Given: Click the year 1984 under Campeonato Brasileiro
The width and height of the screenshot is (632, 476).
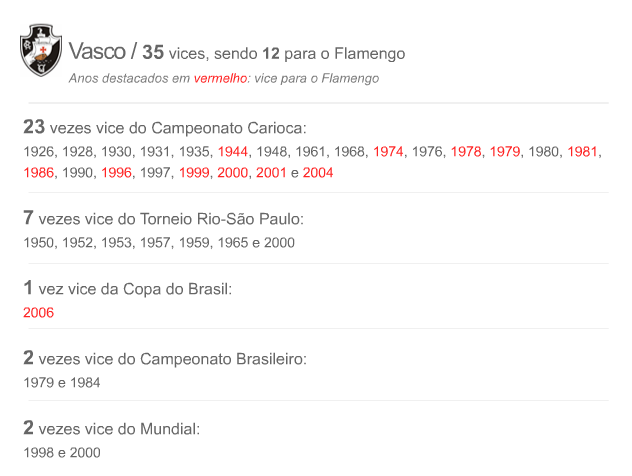Looking at the screenshot, I should (85, 382).
